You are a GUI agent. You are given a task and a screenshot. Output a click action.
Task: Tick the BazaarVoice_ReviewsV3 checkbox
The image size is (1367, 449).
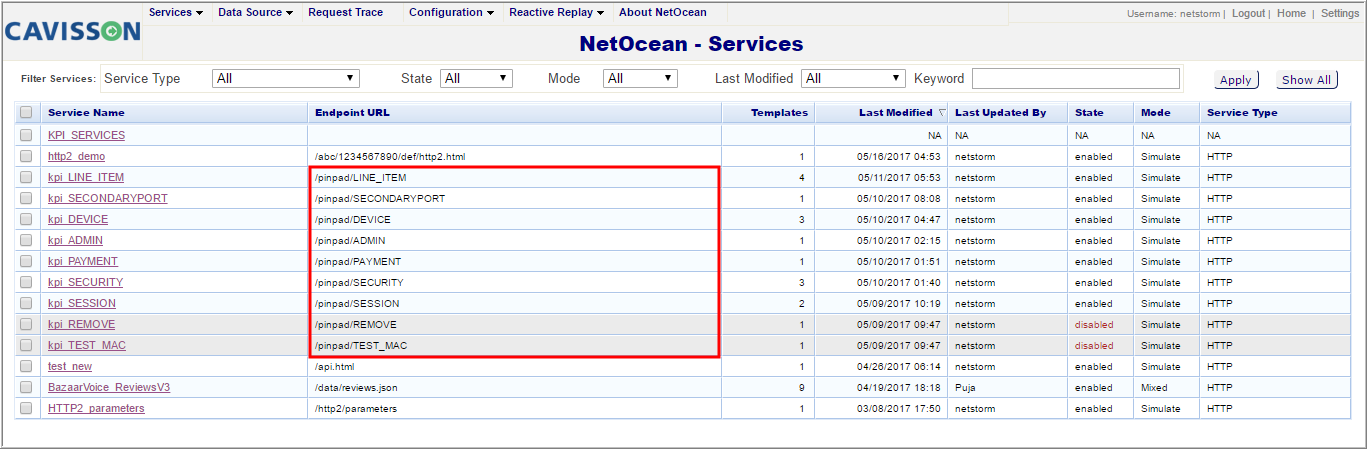[x=26, y=387]
